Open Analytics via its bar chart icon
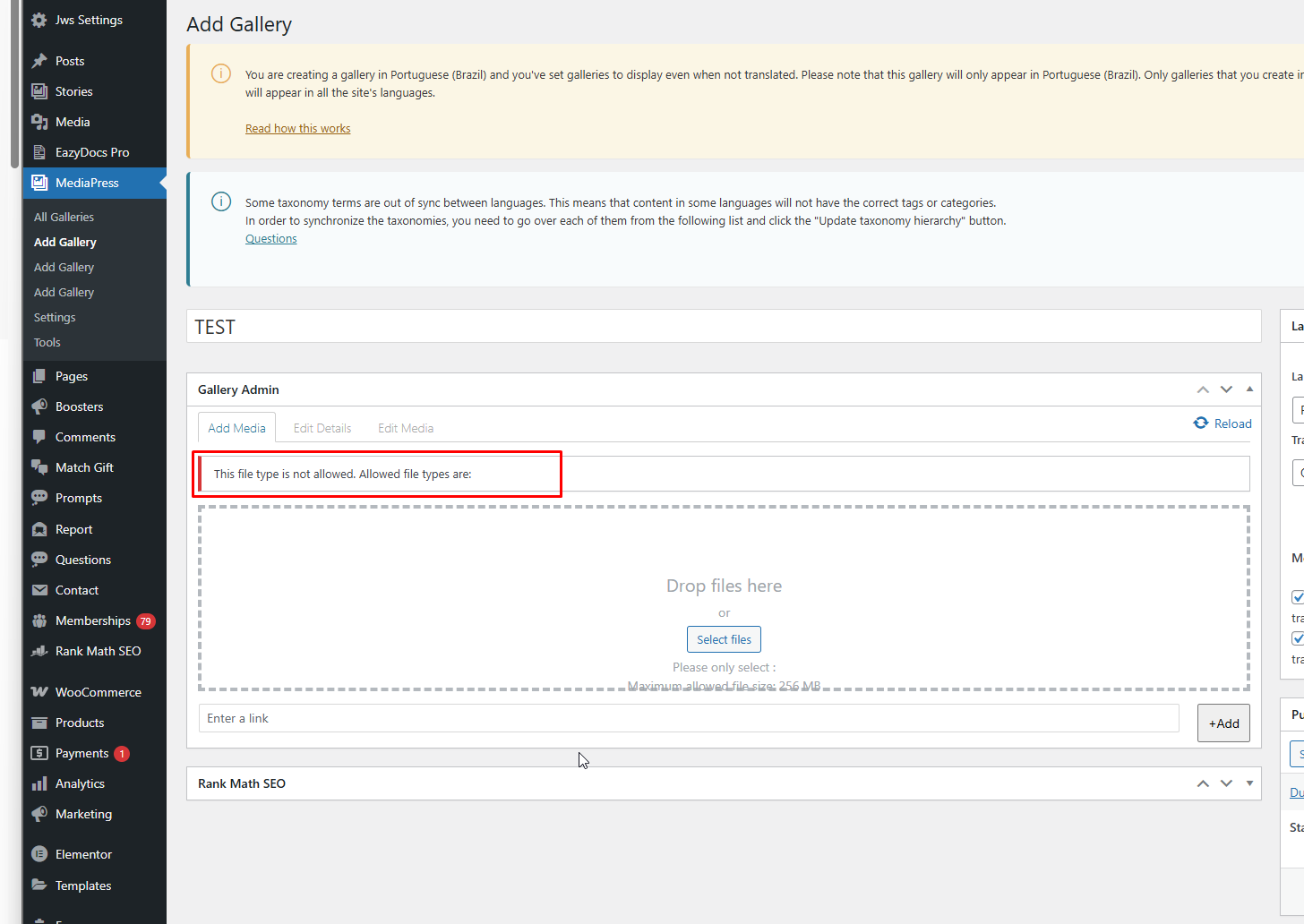 point(39,783)
